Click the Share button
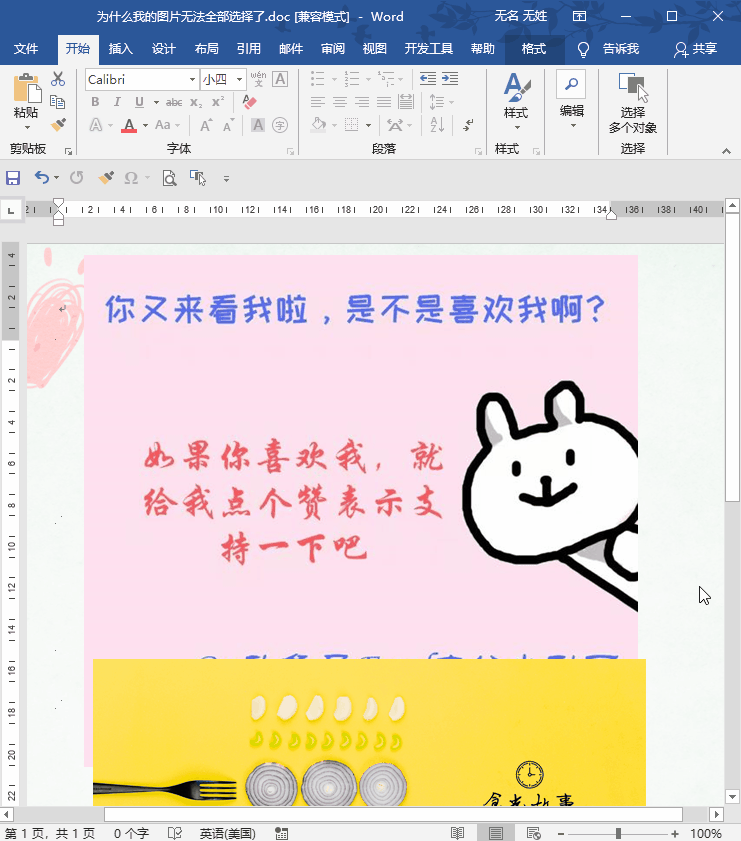741x841 pixels. click(696, 49)
